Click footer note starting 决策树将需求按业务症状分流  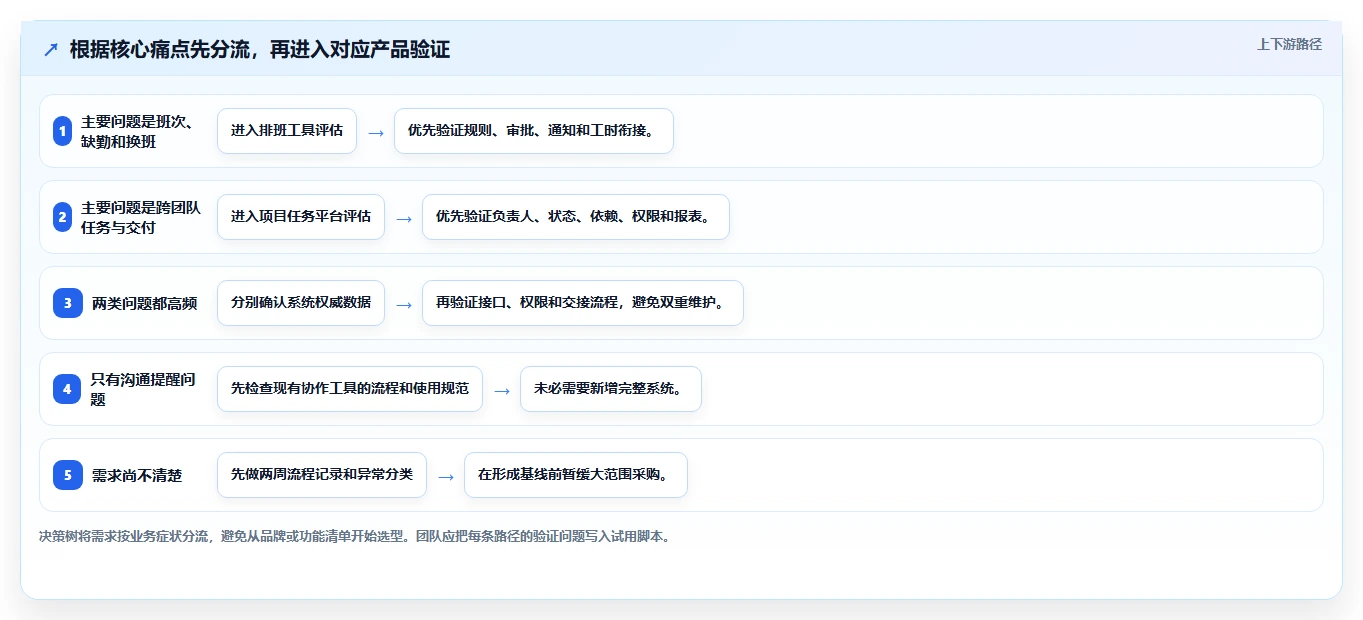[x=354, y=536]
